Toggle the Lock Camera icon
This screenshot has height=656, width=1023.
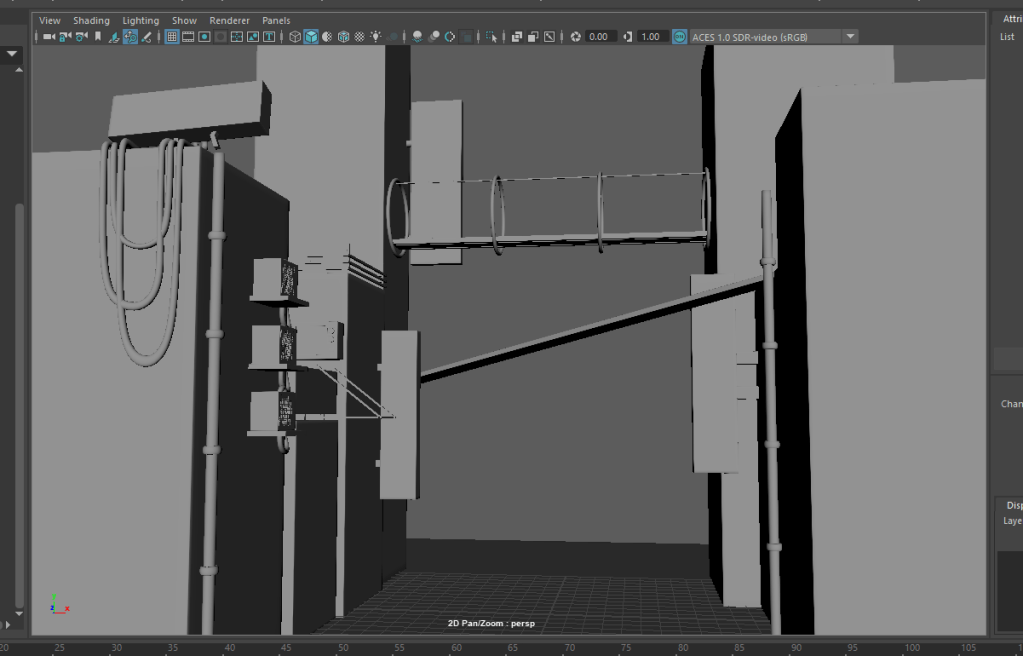pos(64,37)
